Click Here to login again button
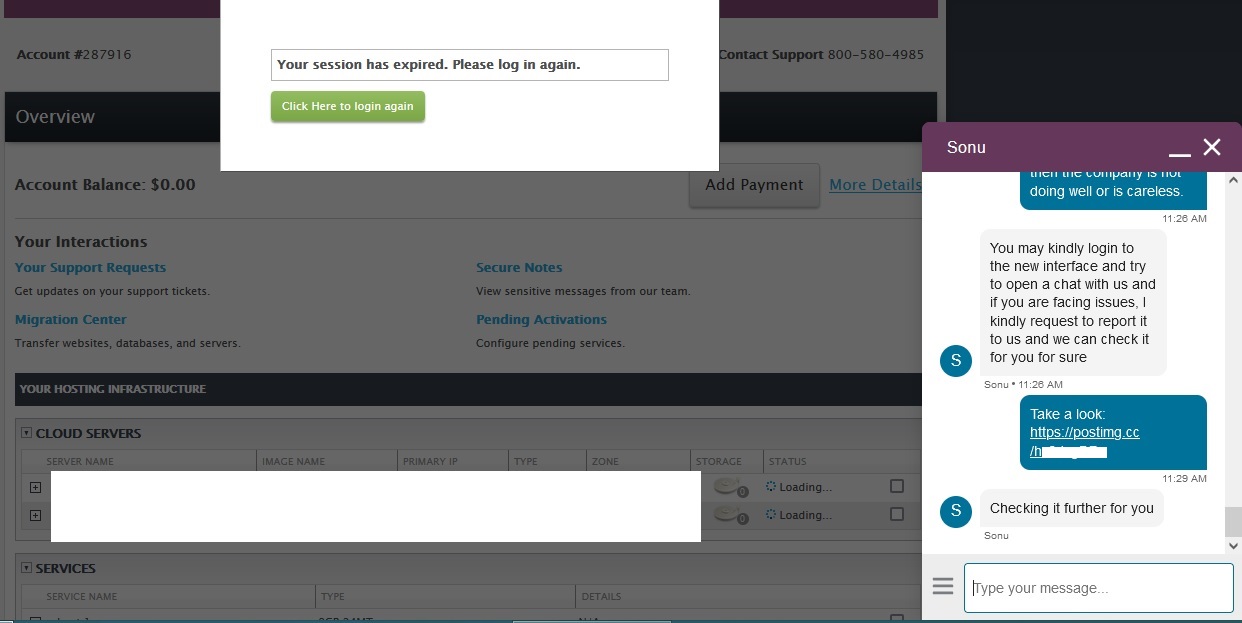The width and height of the screenshot is (1242, 623). pos(348,106)
